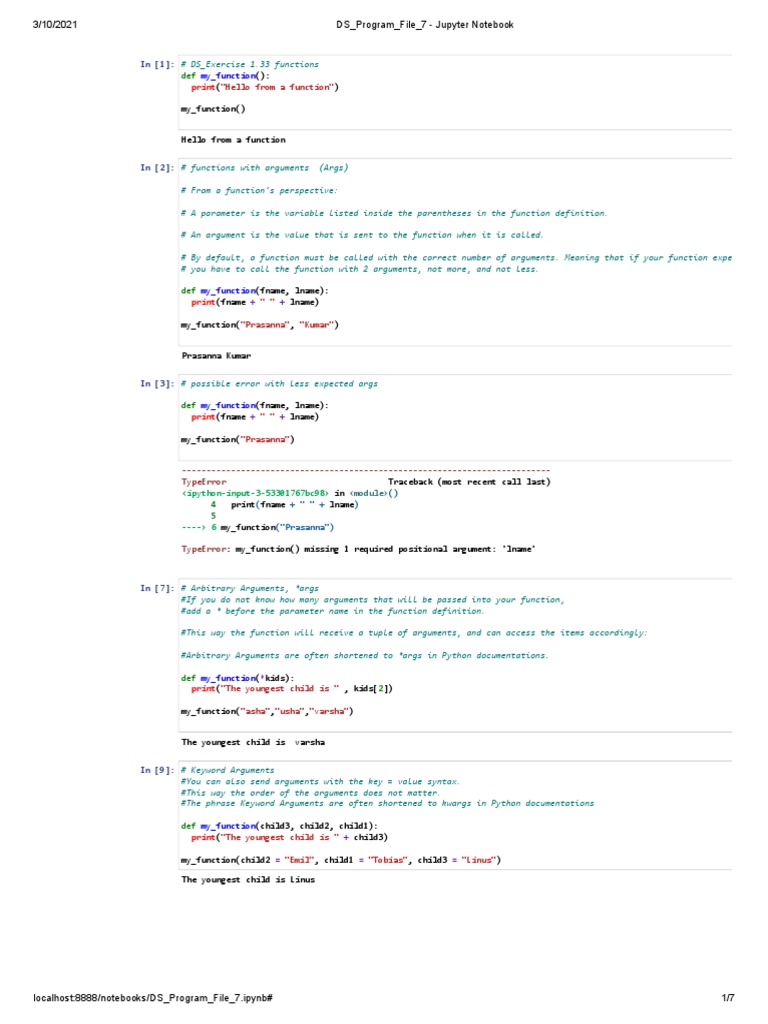Click the comment #You can also send arguments

[x=320, y=782]
